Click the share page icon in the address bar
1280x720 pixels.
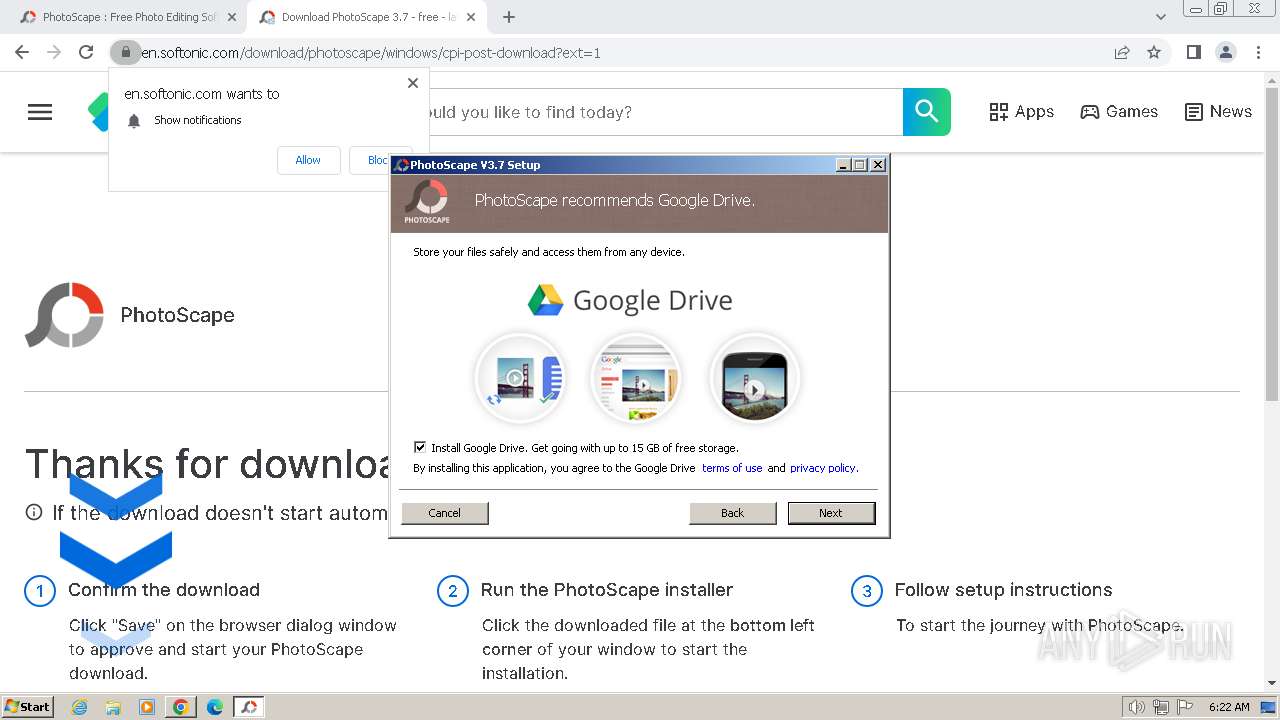pos(1122,52)
